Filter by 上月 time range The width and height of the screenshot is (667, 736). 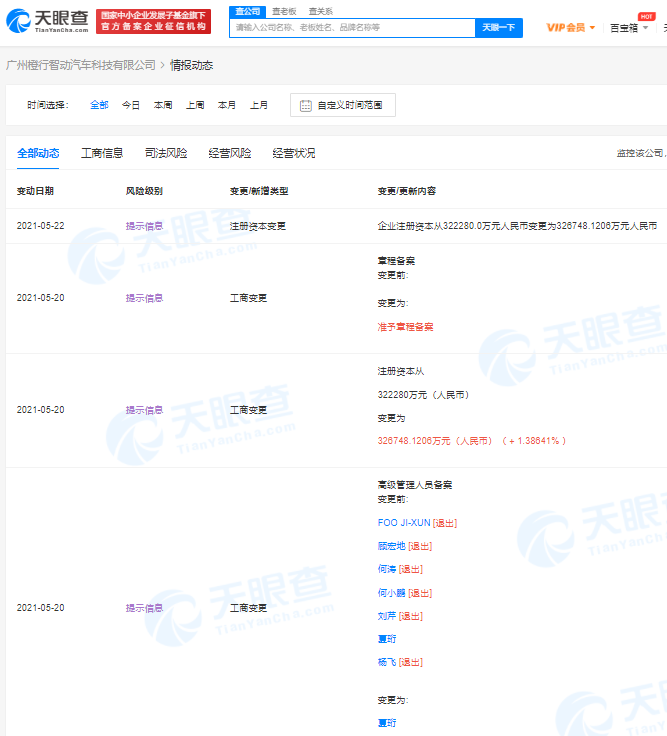259,104
